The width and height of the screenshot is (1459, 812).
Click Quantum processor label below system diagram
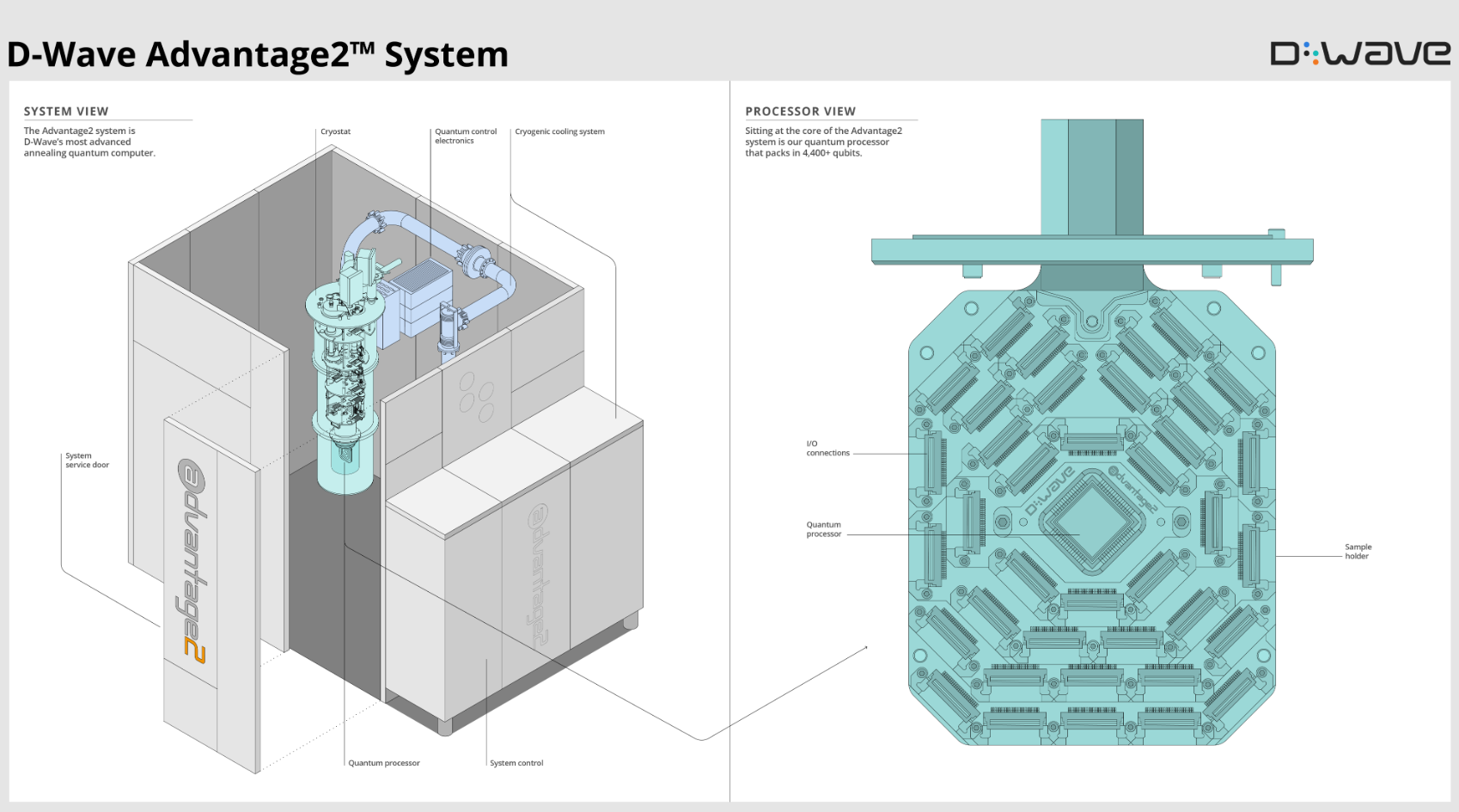point(384,763)
